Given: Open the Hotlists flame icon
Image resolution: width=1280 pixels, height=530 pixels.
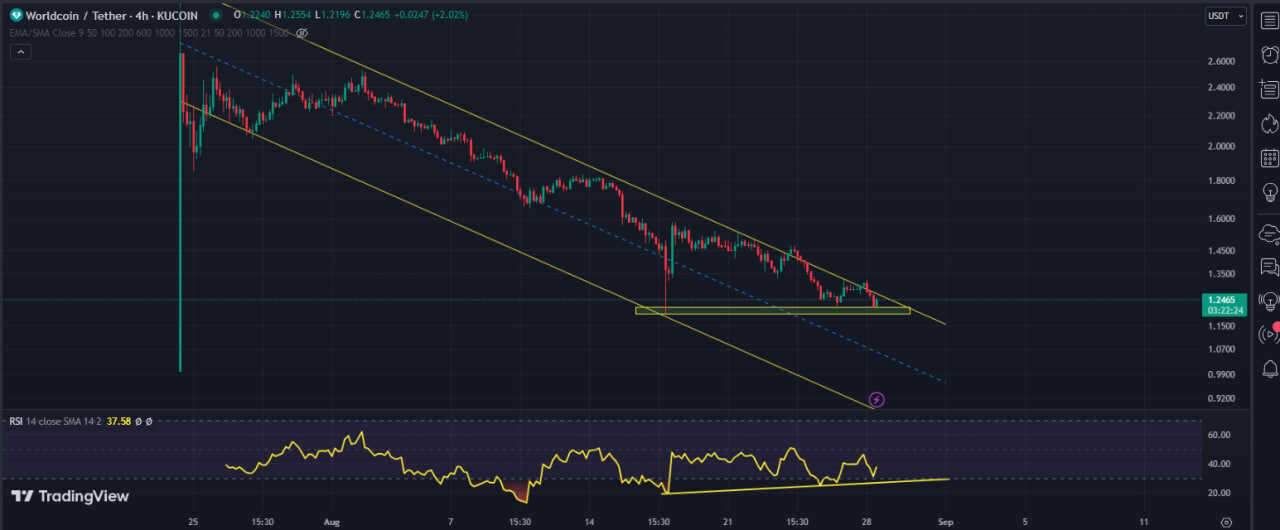Looking at the screenshot, I should [1269, 122].
